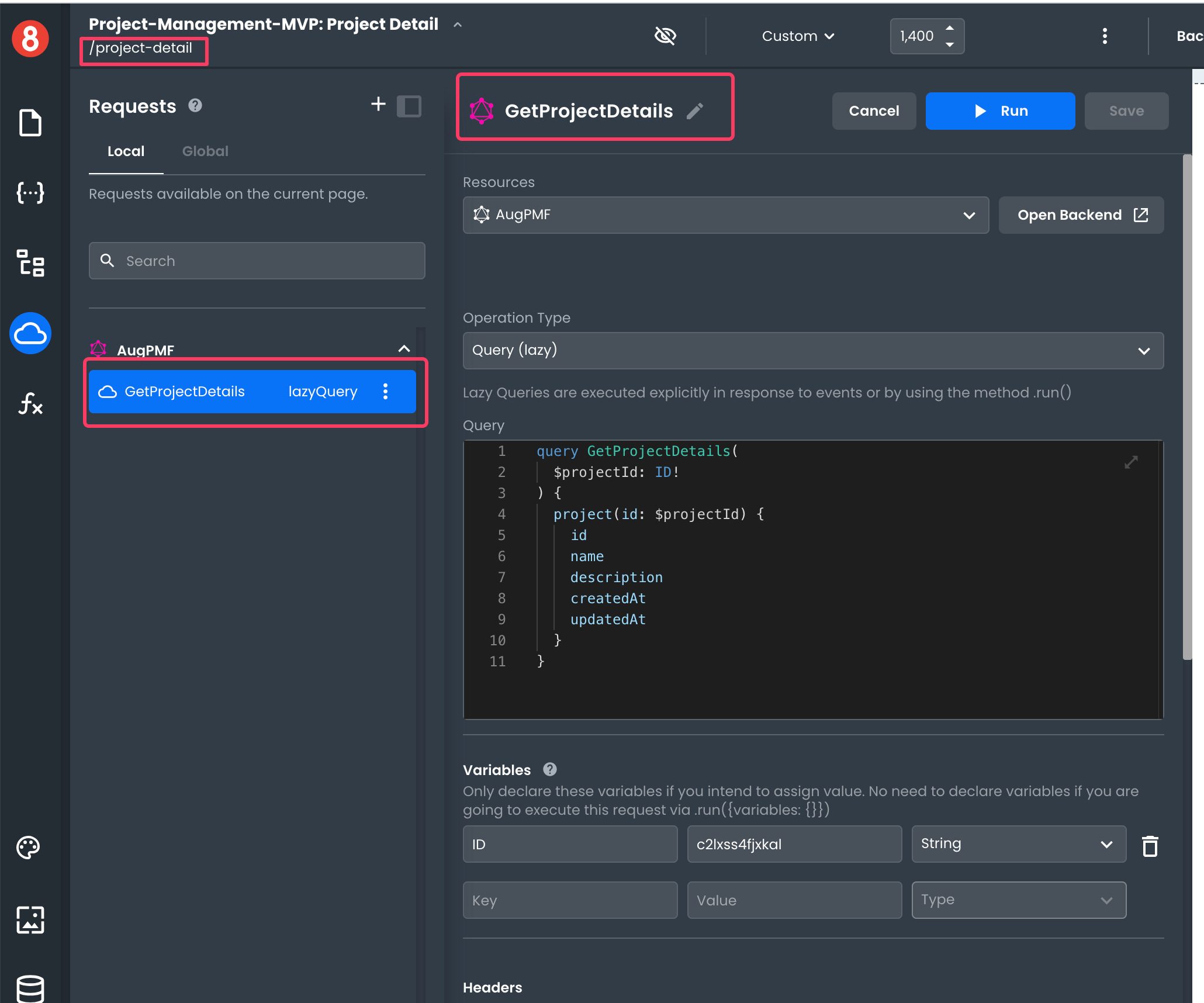The image size is (1204, 1003).
Task: Collapse the AugPMF requests group
Action: [x=404, y=350]
